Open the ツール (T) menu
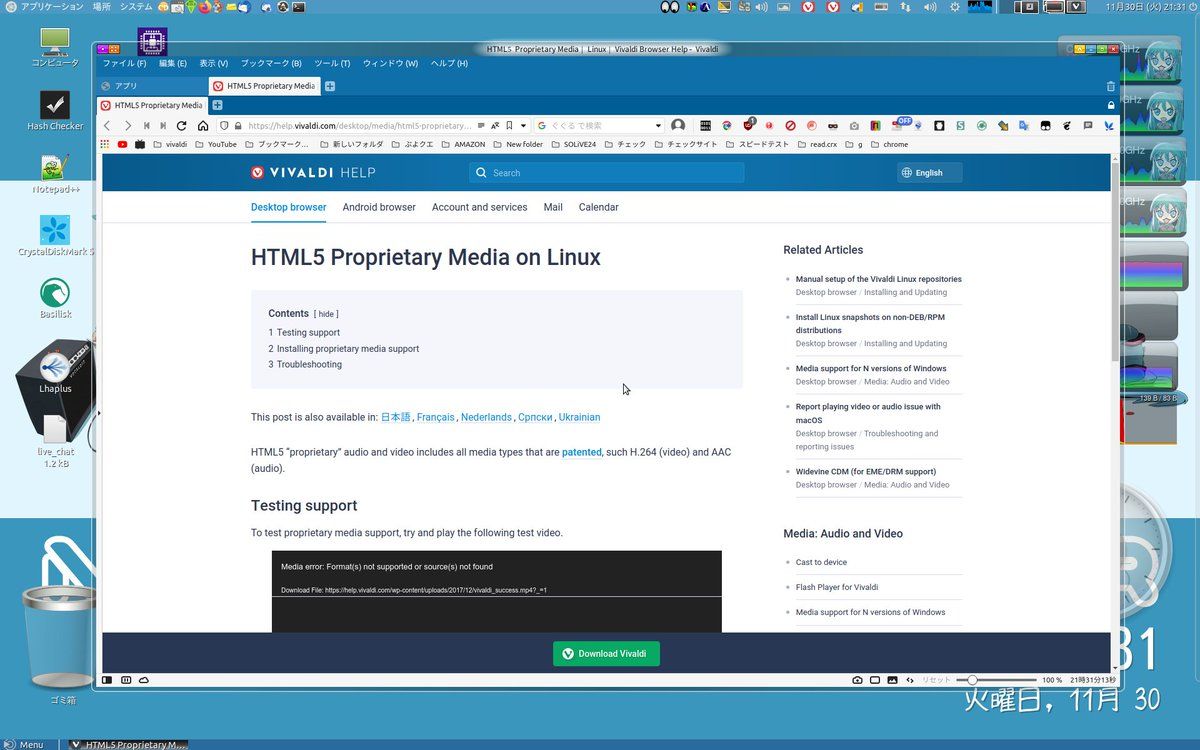The image size is (1200, 750). coord(332,63)
